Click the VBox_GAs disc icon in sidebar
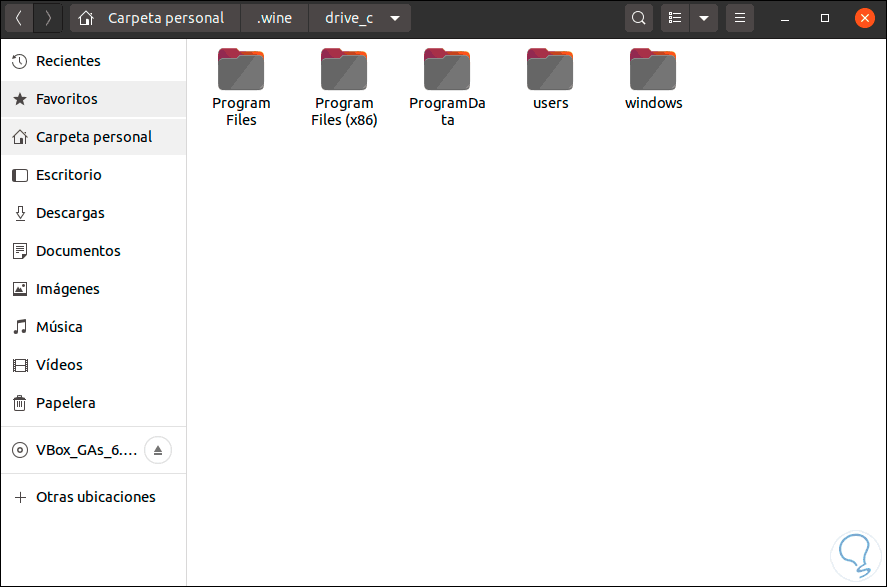The height and width of the screenshot is (587, 887). 20,450
